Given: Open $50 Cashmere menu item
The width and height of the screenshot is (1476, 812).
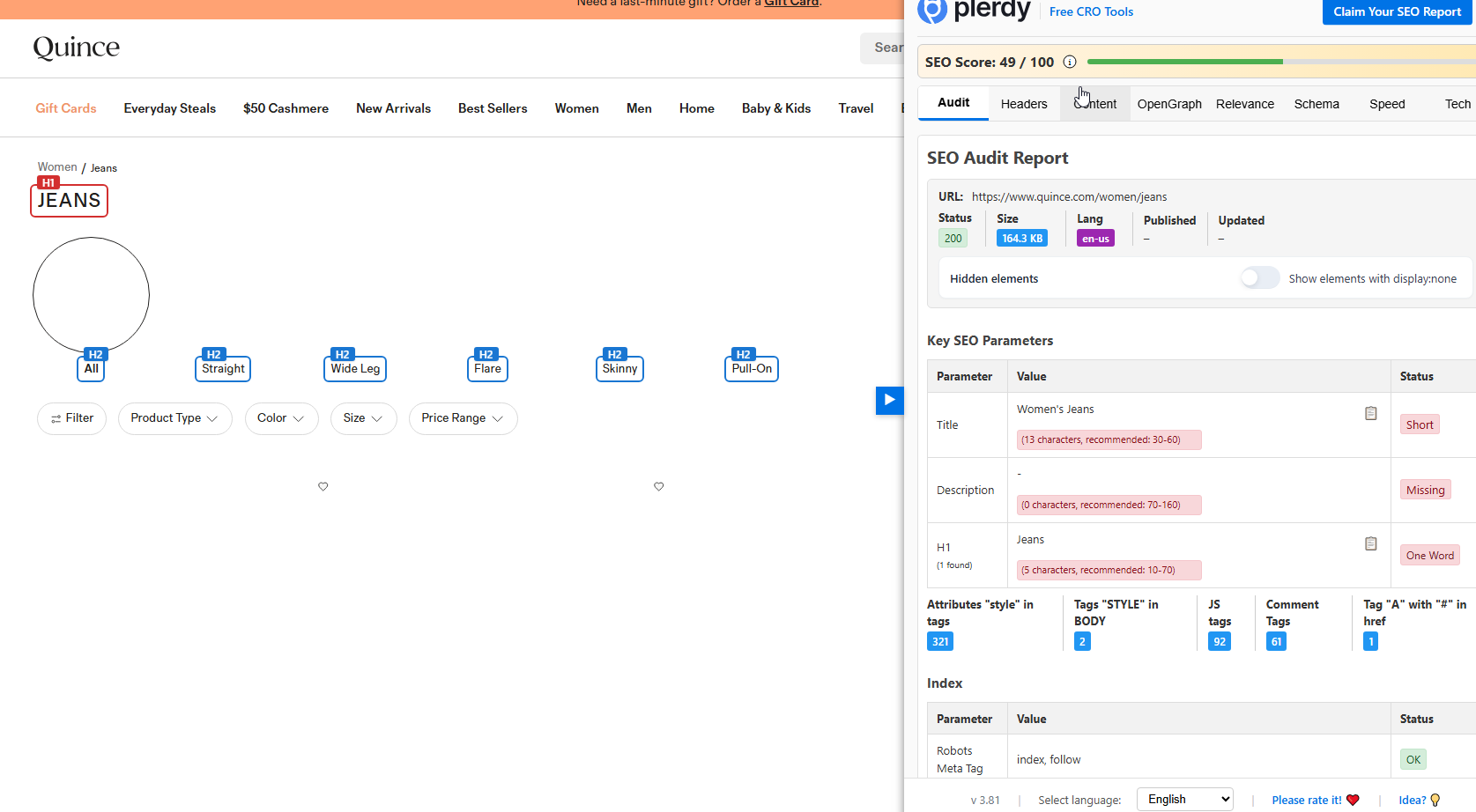Looking at the screenshot, I should coord(286,108).
